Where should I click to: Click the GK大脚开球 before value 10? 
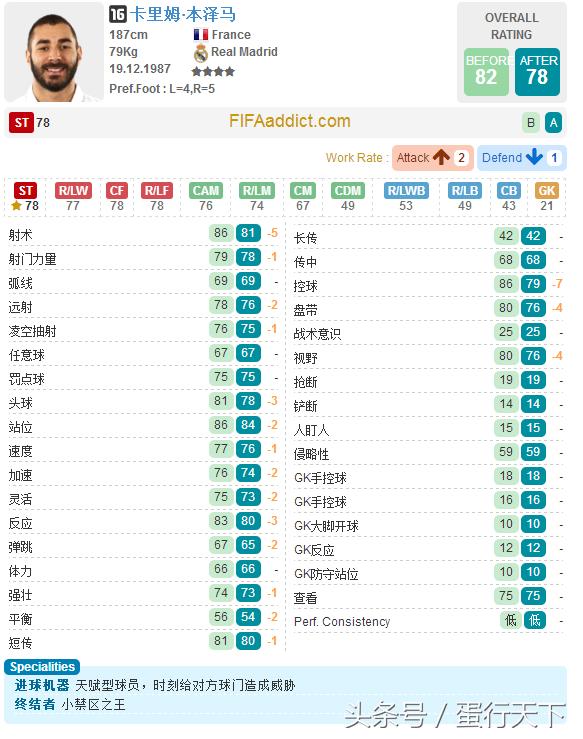tap(506, 524)
